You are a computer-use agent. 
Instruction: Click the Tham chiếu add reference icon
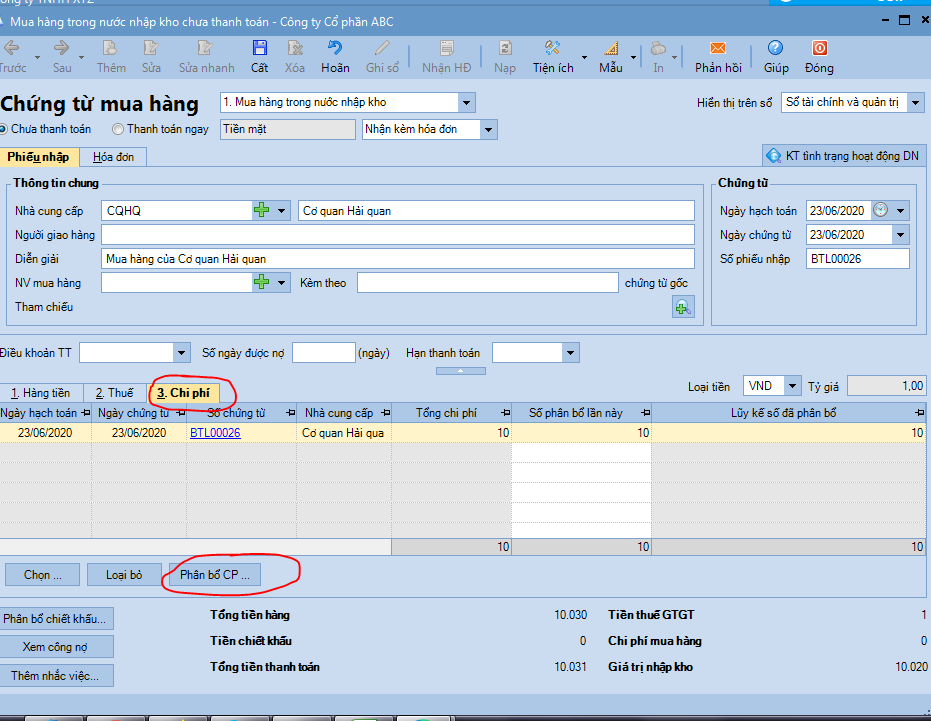point(683,307)
